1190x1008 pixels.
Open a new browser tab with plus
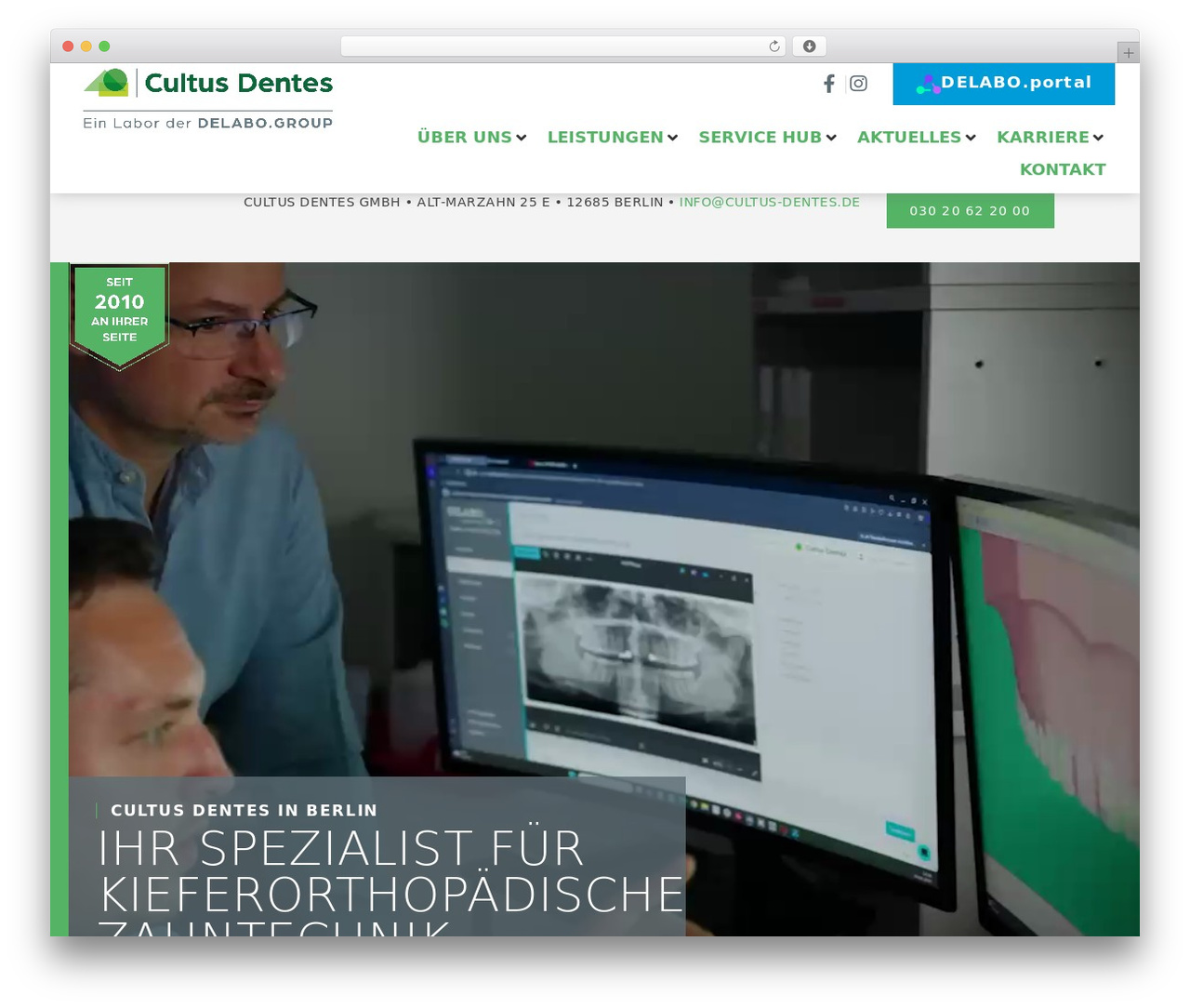pyautogui.click(x=1129, y=53)
